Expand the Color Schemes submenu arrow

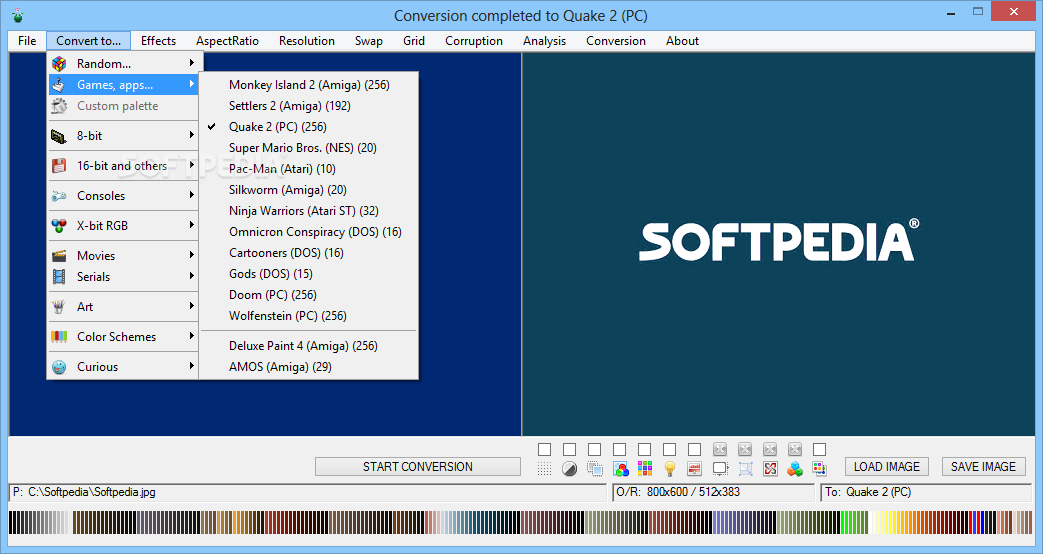[192, 336]
